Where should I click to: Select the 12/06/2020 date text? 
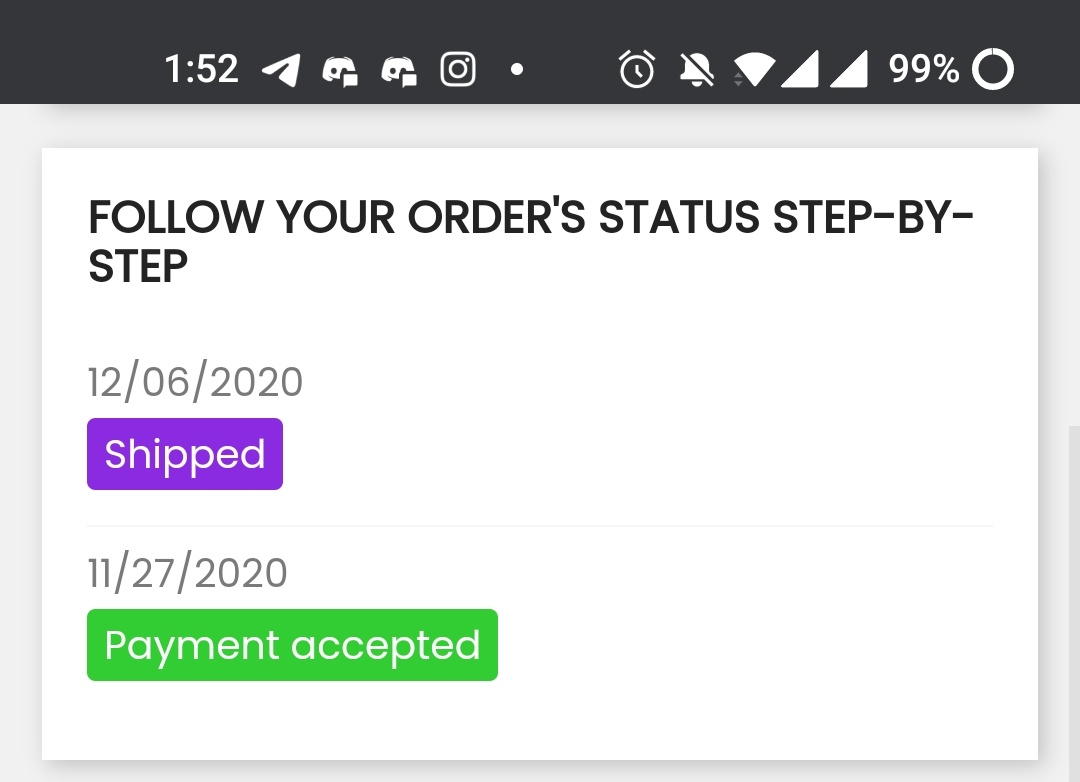(x=195, y=383)
